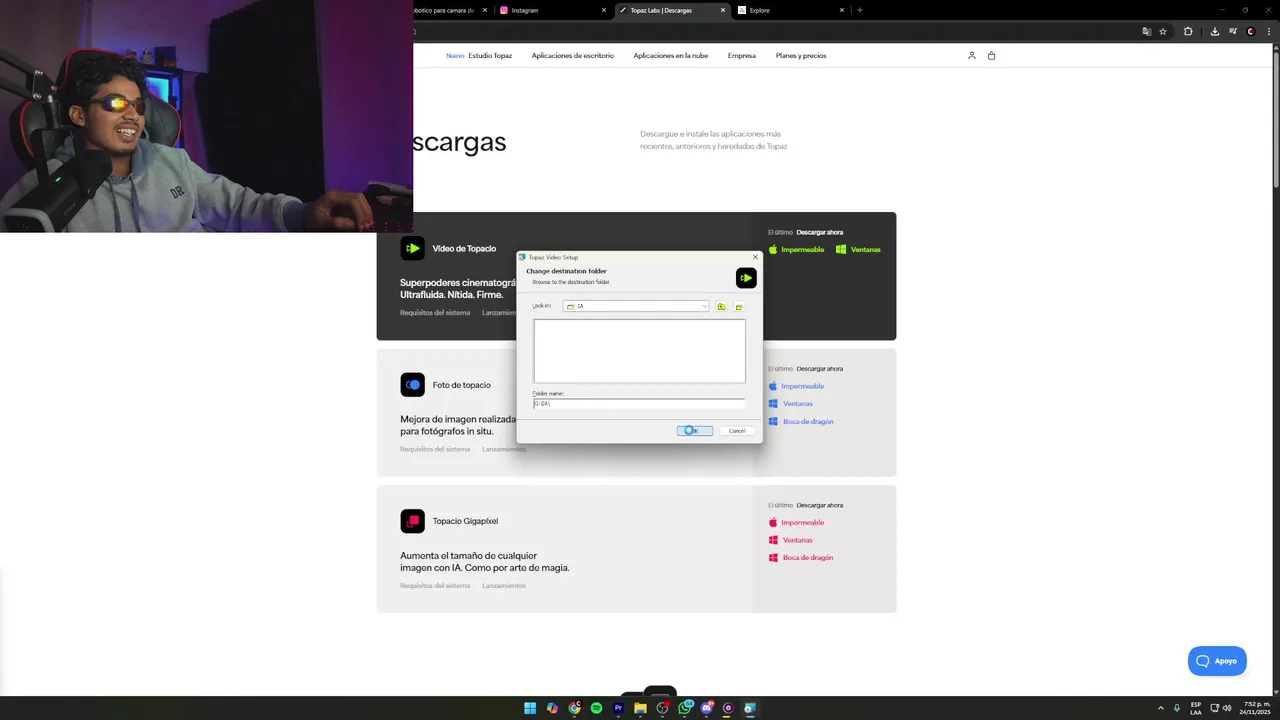The width and height of the screenshot is (1280, 720).
Task: Open Empresa menu item
Action: pyautogui.click(x=742, y=55)
